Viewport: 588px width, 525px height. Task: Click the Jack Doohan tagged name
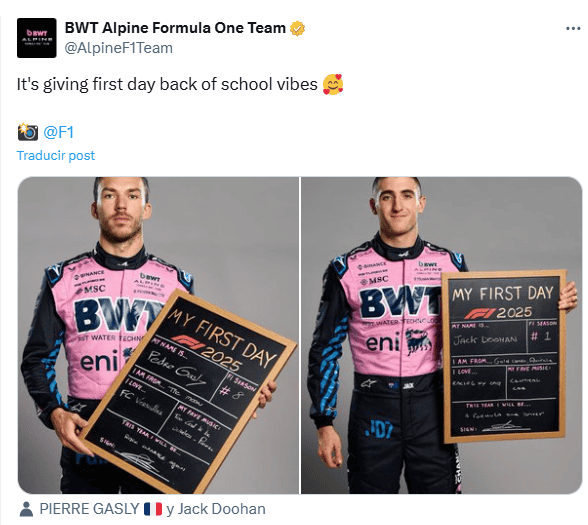[x=221, y=509]
